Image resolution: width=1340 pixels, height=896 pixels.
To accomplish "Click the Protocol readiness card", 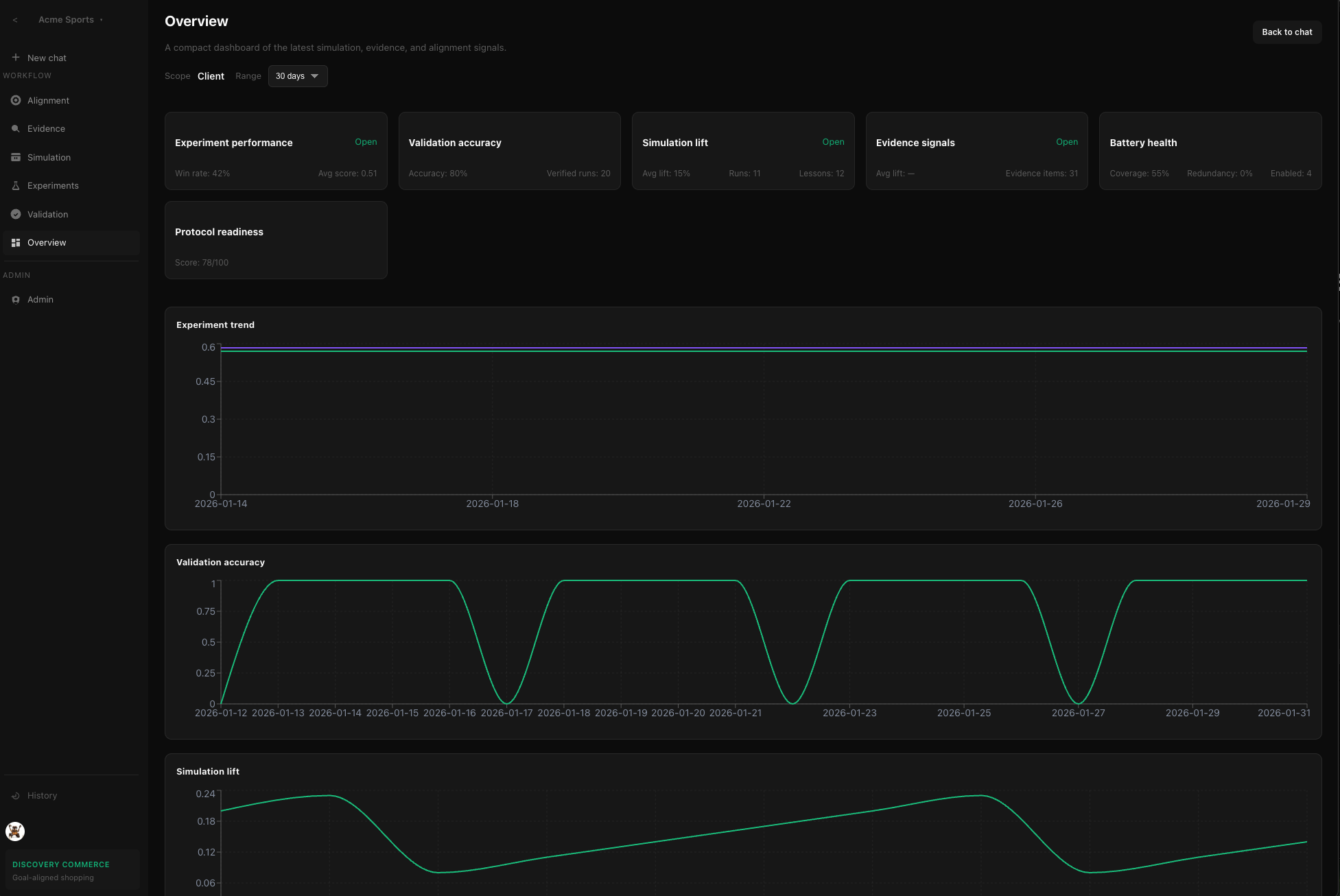I will pos(276,240).
